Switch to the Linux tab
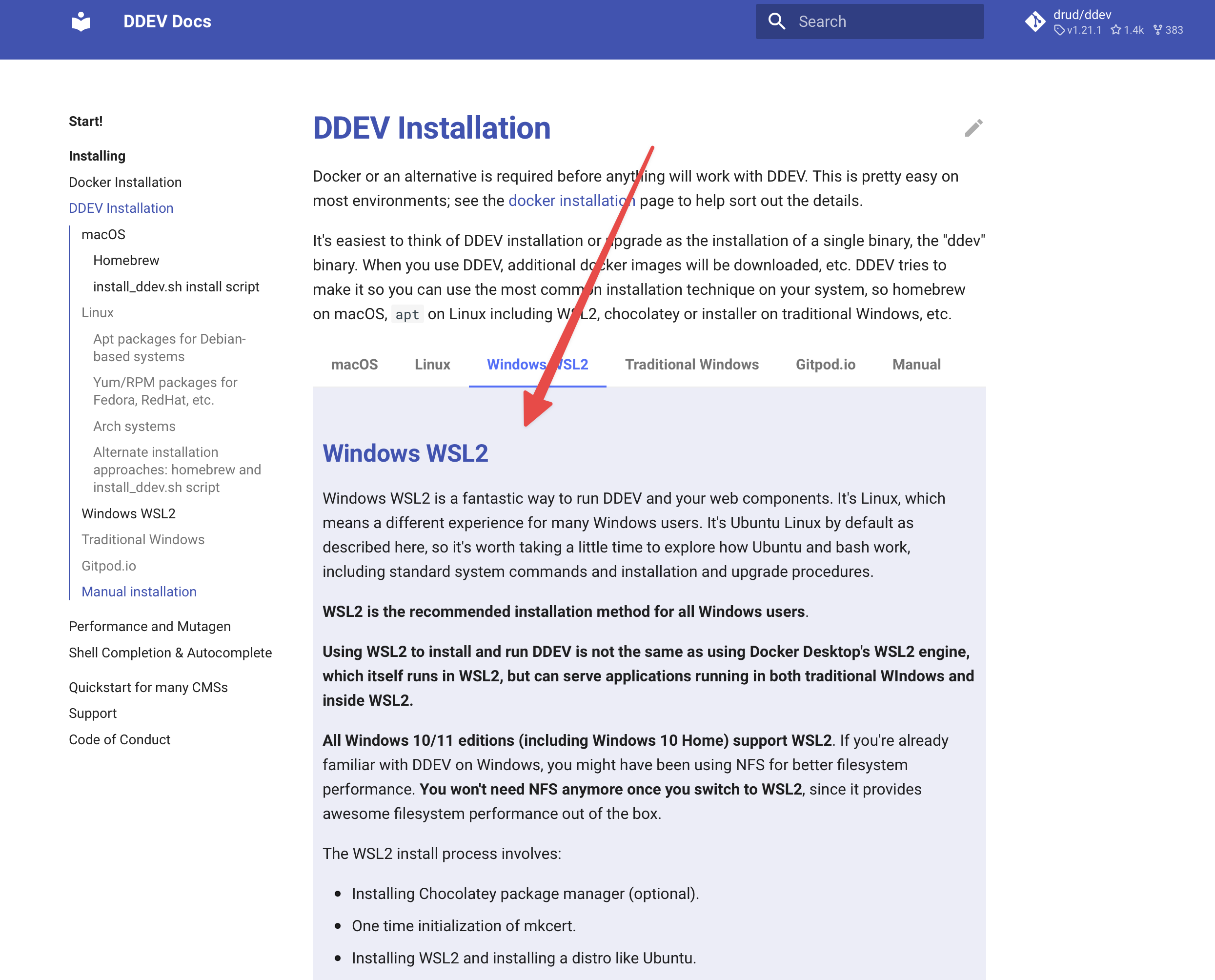The height and width of the screenshot is (980, 1215). [x=432, y=365]
